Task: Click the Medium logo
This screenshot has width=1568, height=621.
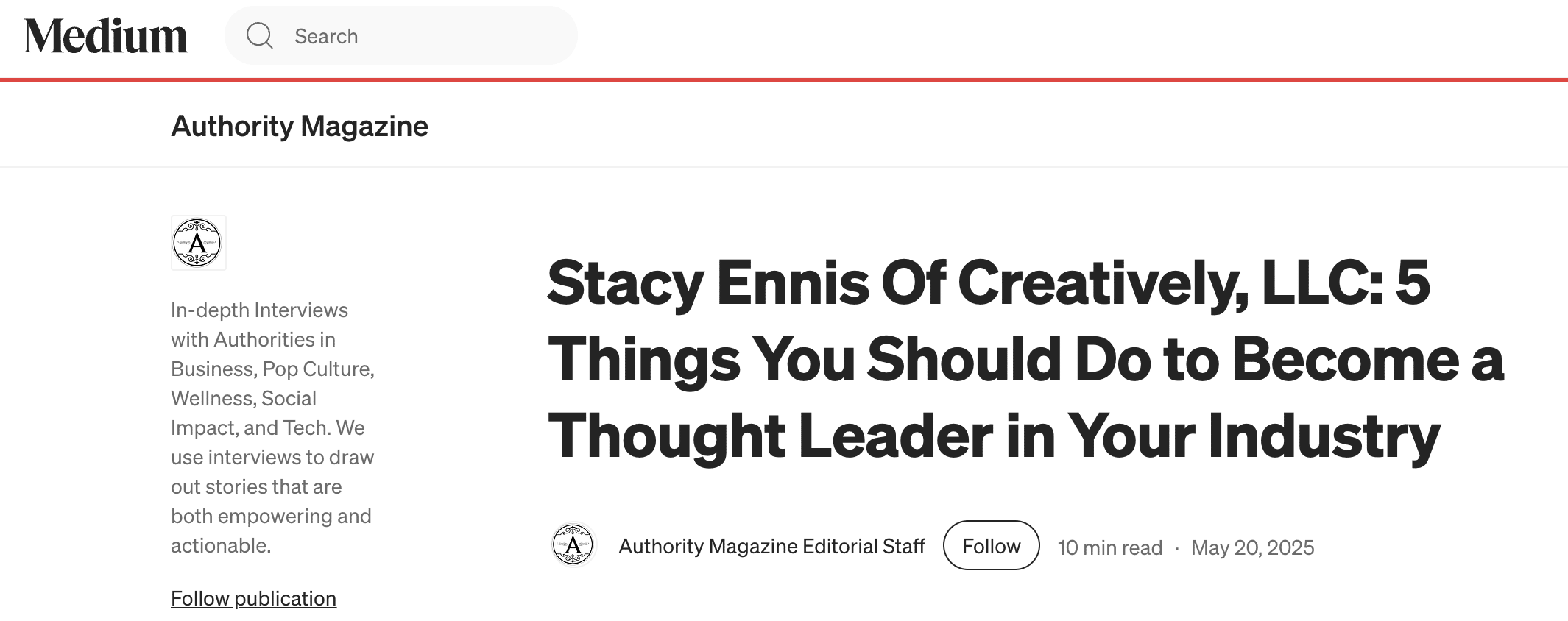Action: pyautogui.click(x=106, y=35)
